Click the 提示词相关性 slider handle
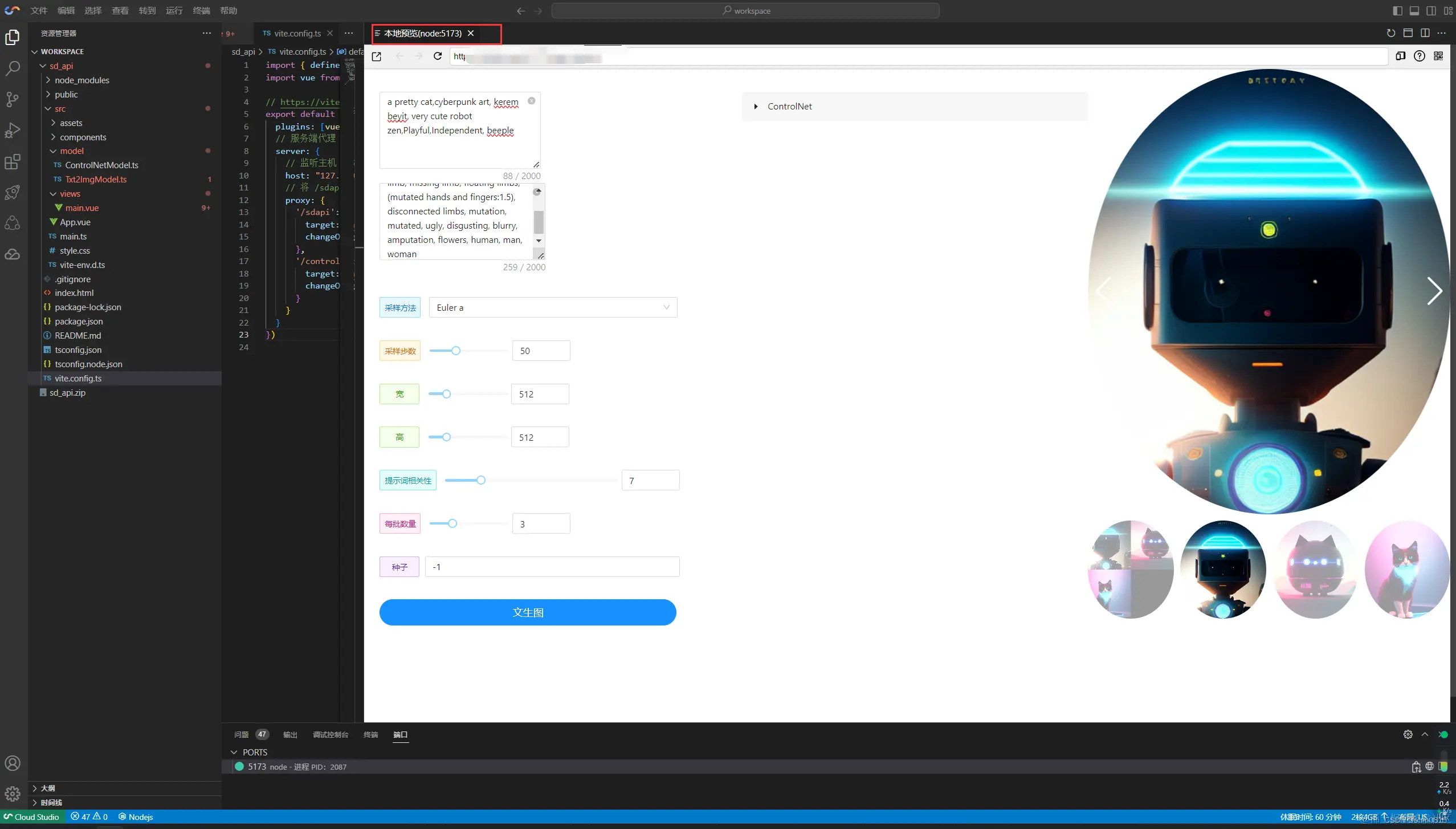This screenshot has height=829, width=1456. pyautogui.click(x=481, y=480)
